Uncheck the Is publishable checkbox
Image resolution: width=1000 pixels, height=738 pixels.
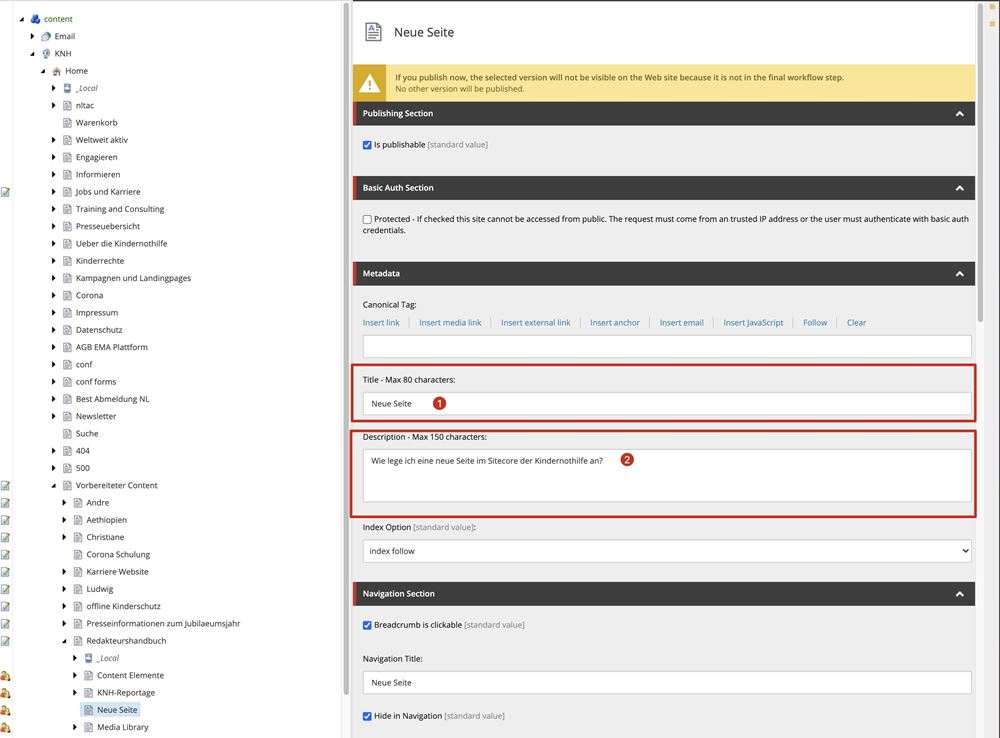[x=367, y=145]
